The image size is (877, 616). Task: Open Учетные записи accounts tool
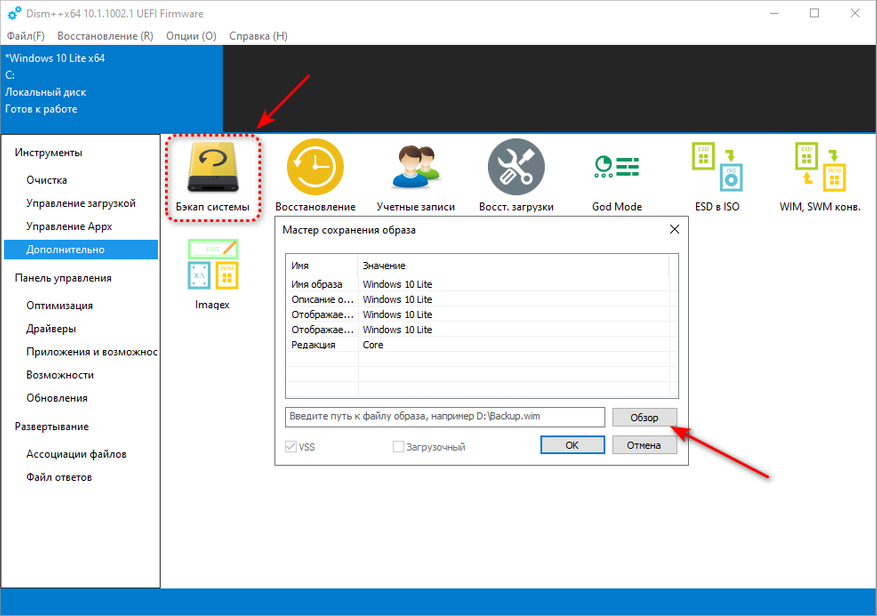(x=416, y=177)
